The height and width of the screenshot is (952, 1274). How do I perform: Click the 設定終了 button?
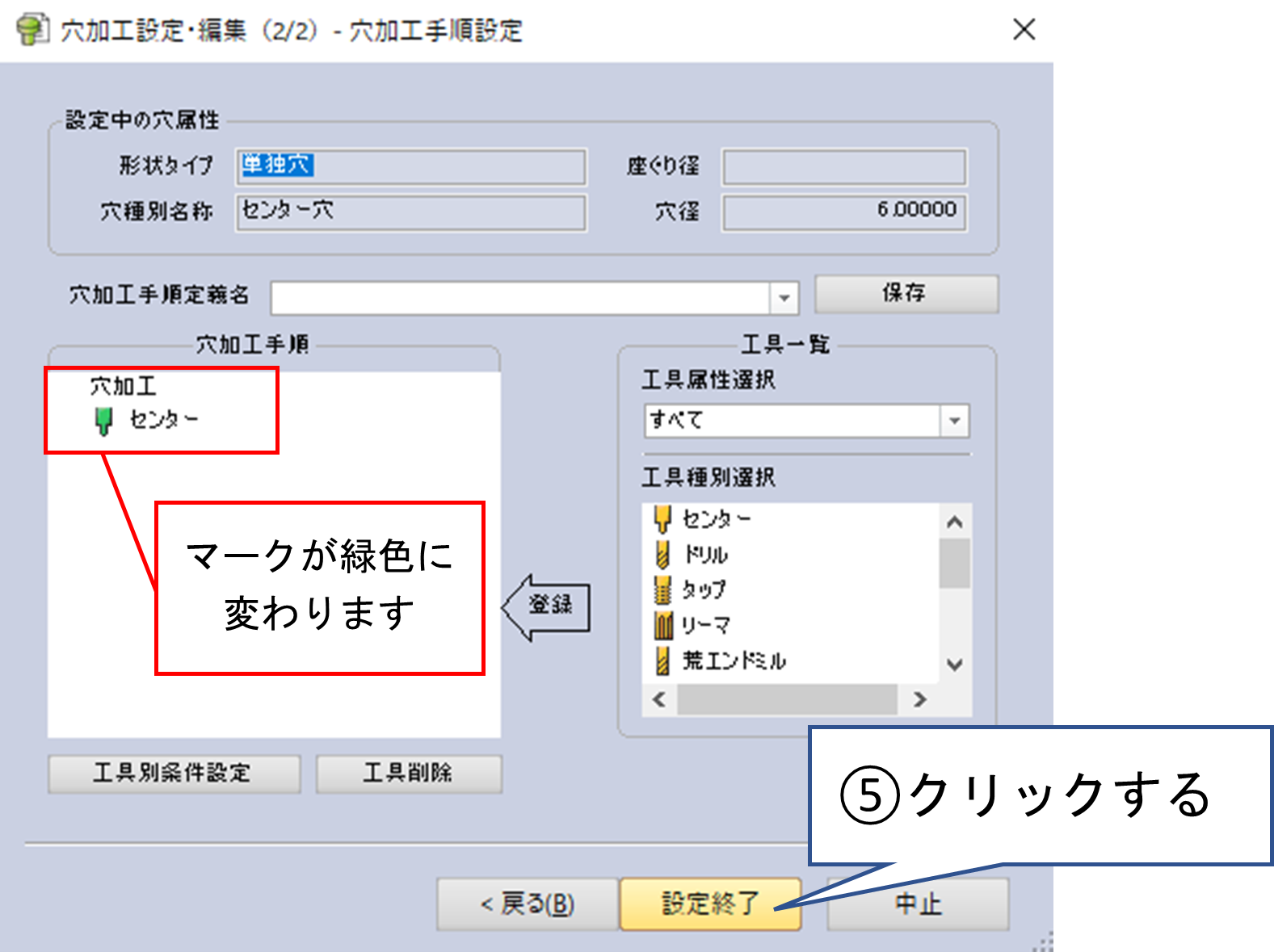click(710, 904)
